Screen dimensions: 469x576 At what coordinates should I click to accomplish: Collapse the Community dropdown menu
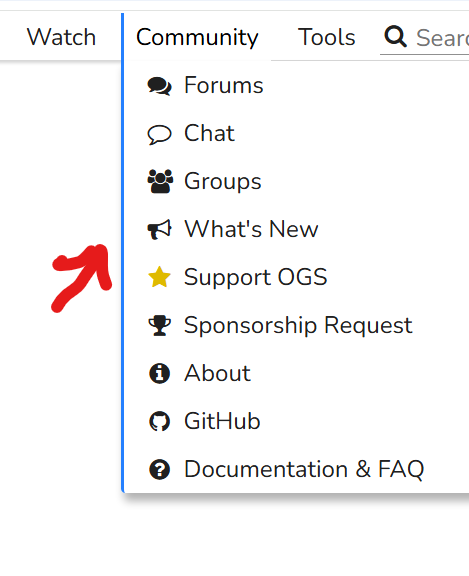[x=197, y=38]
